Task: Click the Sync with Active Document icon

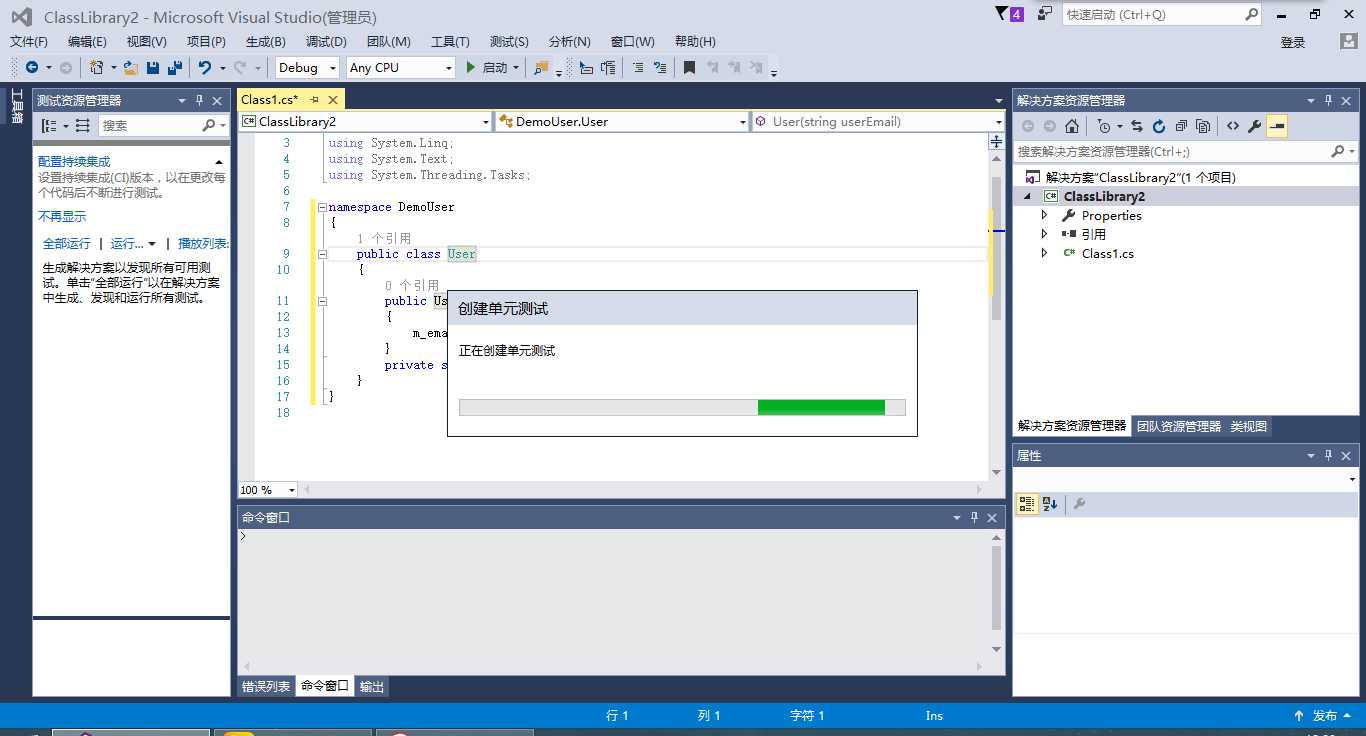Action: [1137, 126]
